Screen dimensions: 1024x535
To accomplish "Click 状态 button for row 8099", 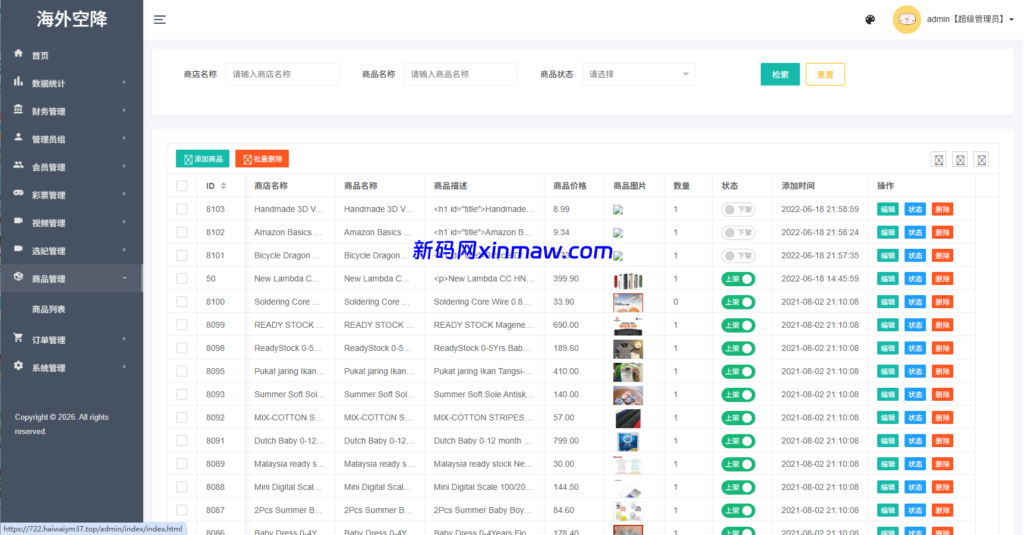I will click(x=915, y=325).
